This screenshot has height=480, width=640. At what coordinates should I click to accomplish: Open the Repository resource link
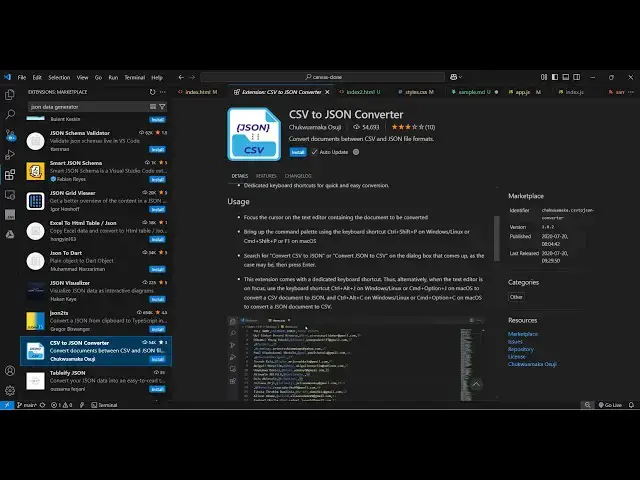coord(521,349)
